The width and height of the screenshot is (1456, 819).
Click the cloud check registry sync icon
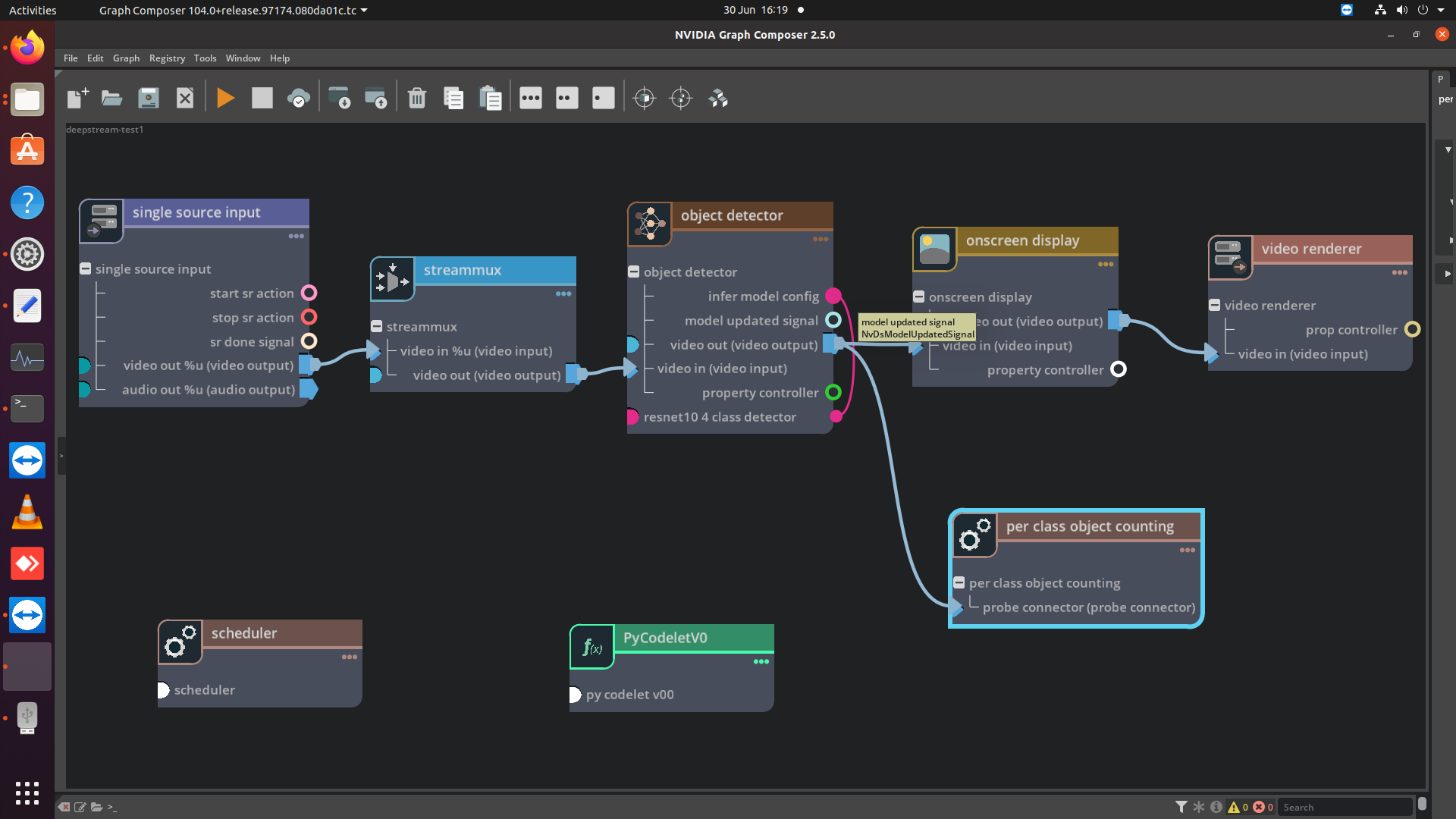(x=299, y=98)
